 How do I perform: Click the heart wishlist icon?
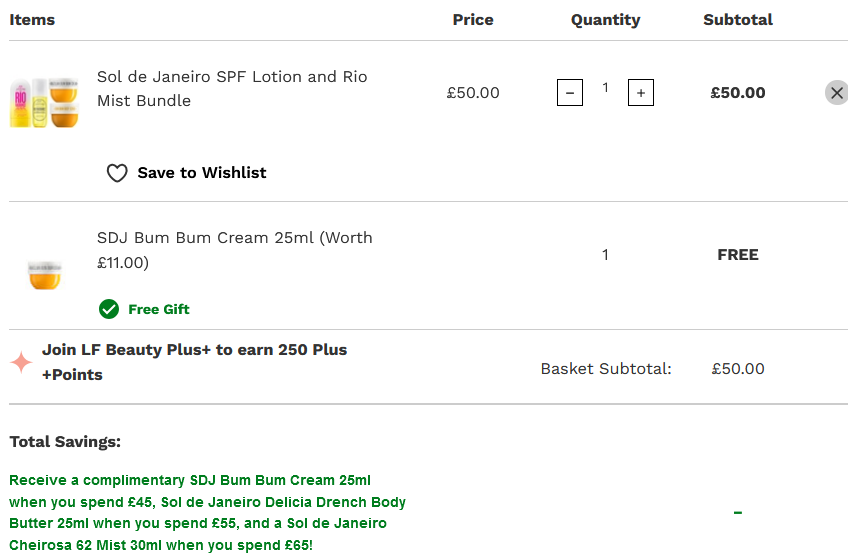[117, 173]
